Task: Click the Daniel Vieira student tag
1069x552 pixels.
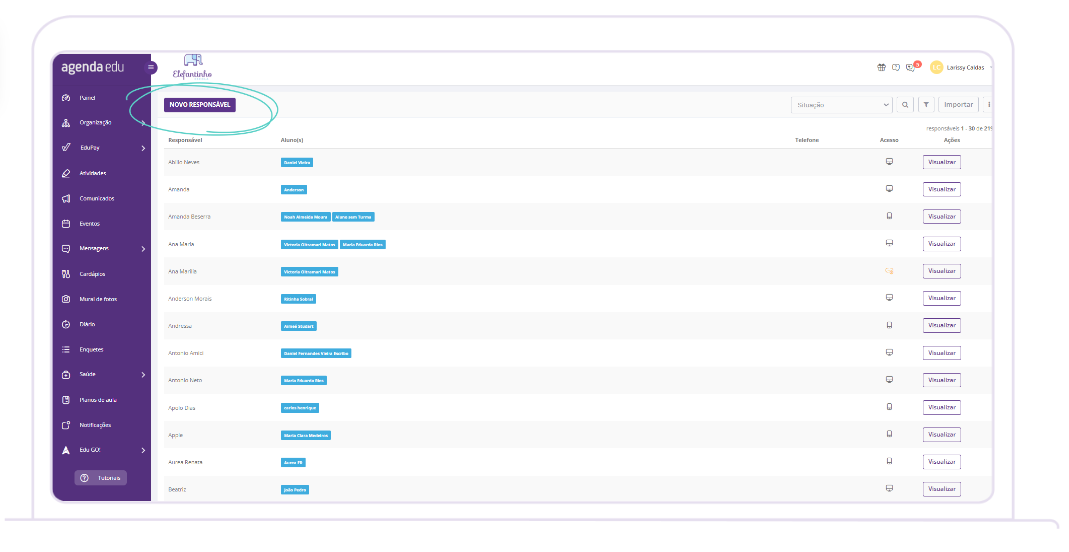Action: coord(297,162)
